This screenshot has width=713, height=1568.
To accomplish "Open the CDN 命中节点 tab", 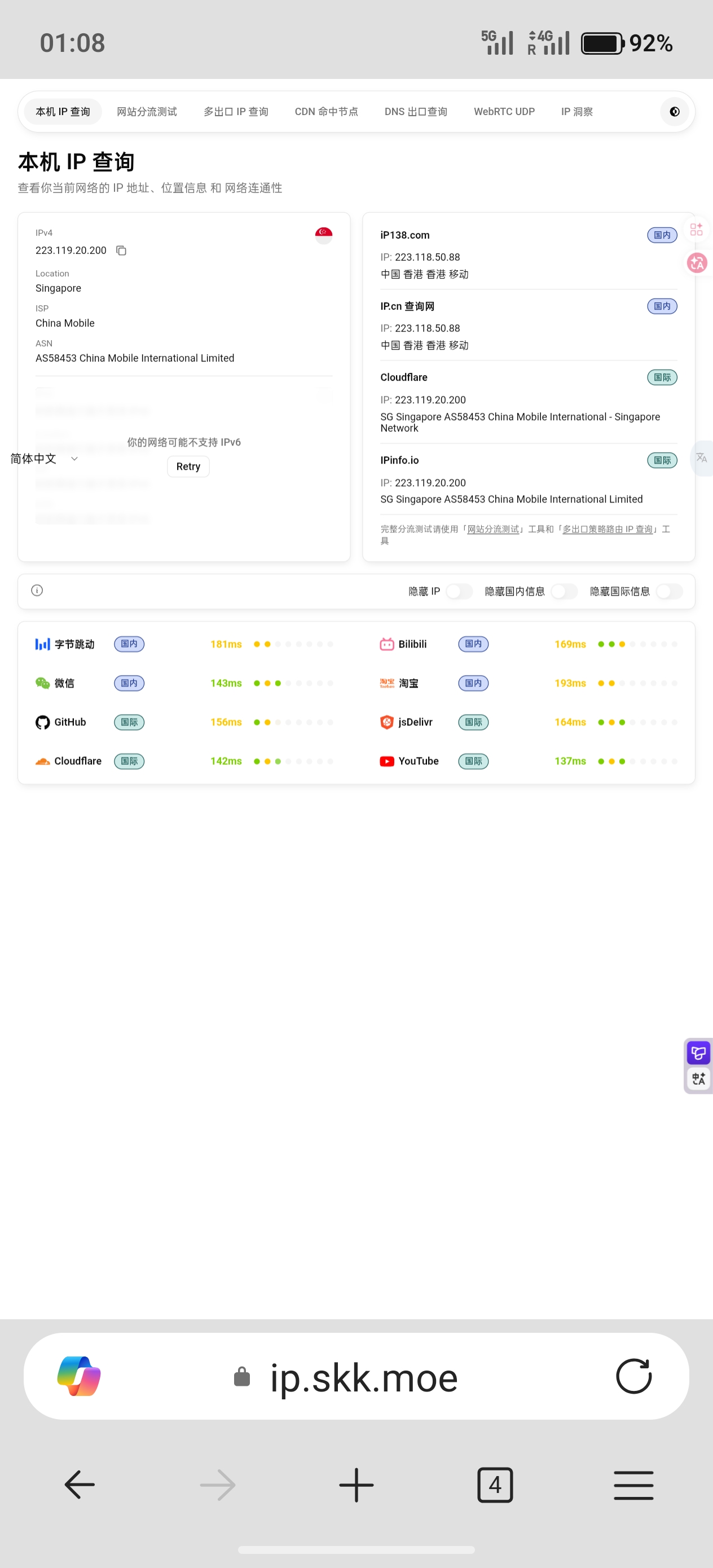I will pos(327,111).
